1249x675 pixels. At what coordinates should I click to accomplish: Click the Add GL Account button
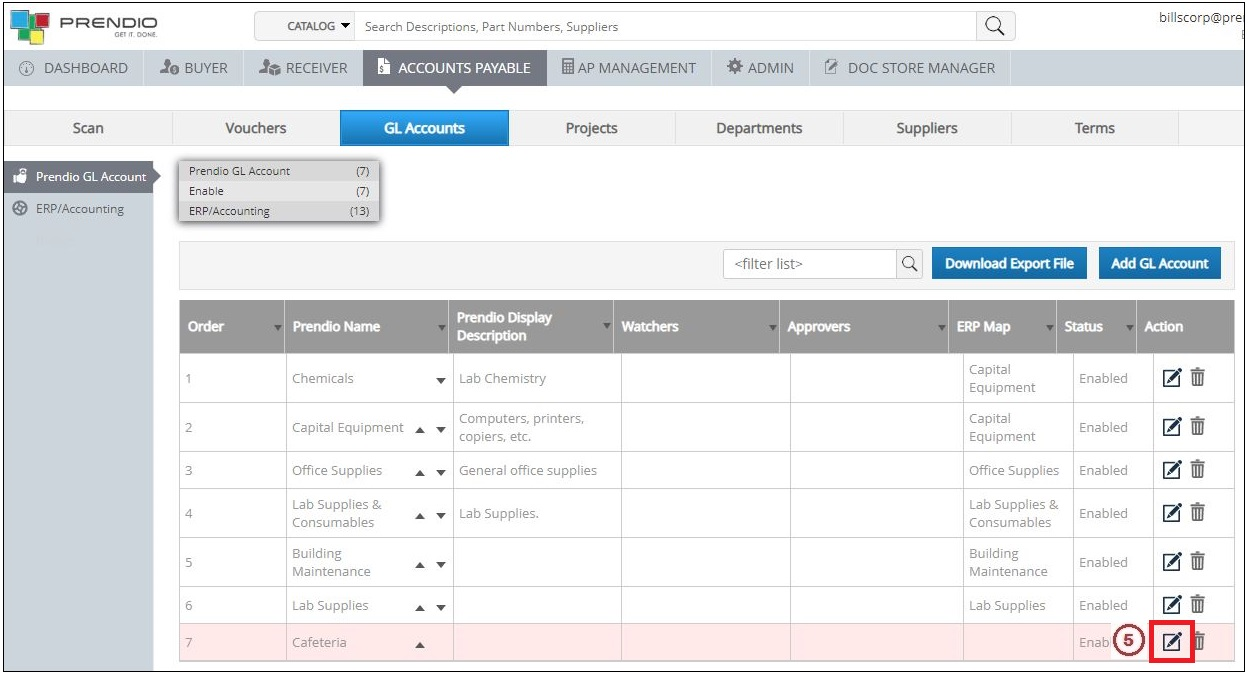coord(1159,263)
